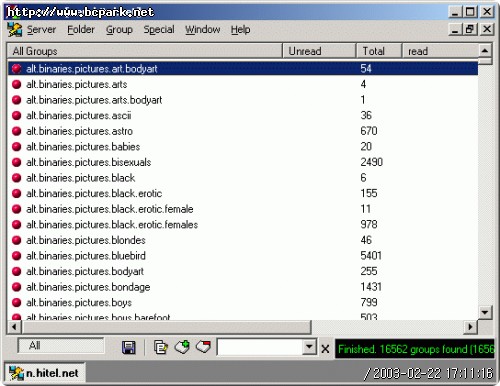Click the red ball beside alt.binaries.pictures.bluebird
Viewport: 500px width, 386px height.
[x=16, y=256]
